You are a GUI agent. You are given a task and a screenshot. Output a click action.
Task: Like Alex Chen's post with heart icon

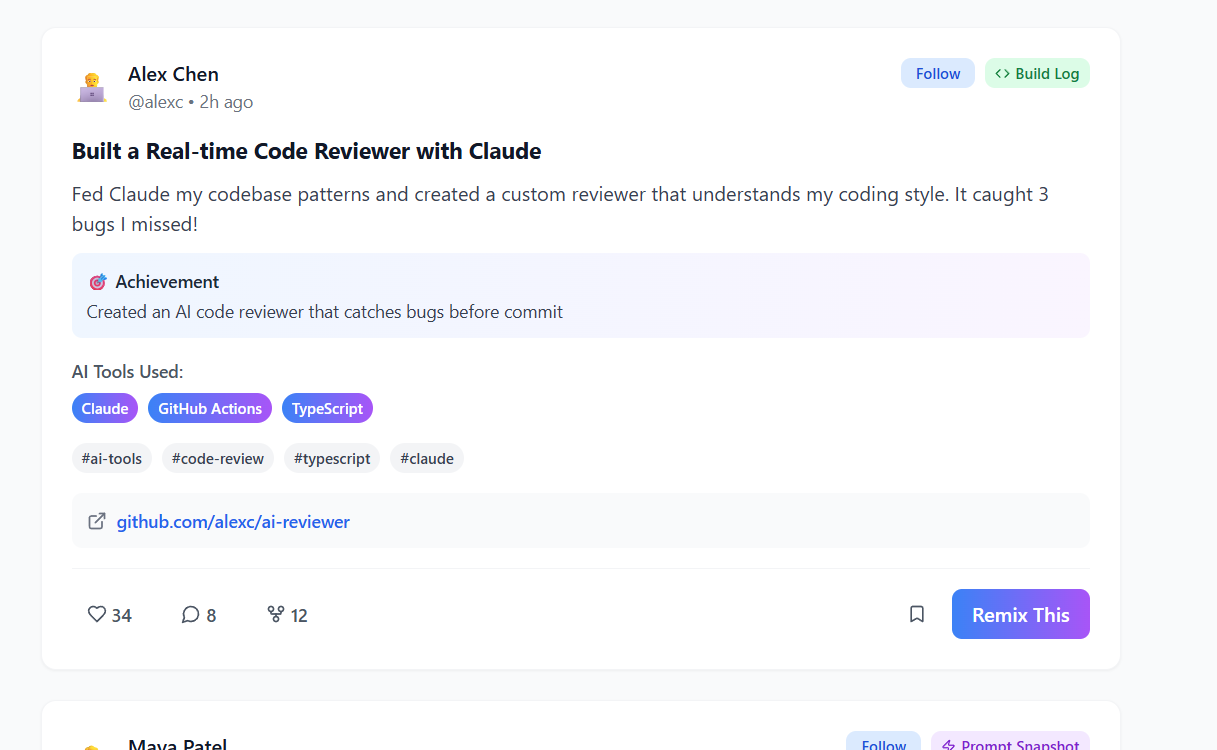(97, 614)
